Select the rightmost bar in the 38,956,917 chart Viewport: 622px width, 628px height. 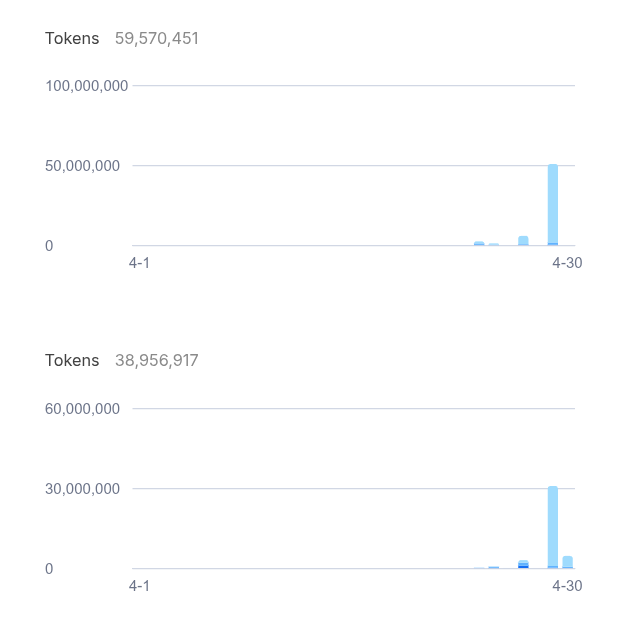568,562
